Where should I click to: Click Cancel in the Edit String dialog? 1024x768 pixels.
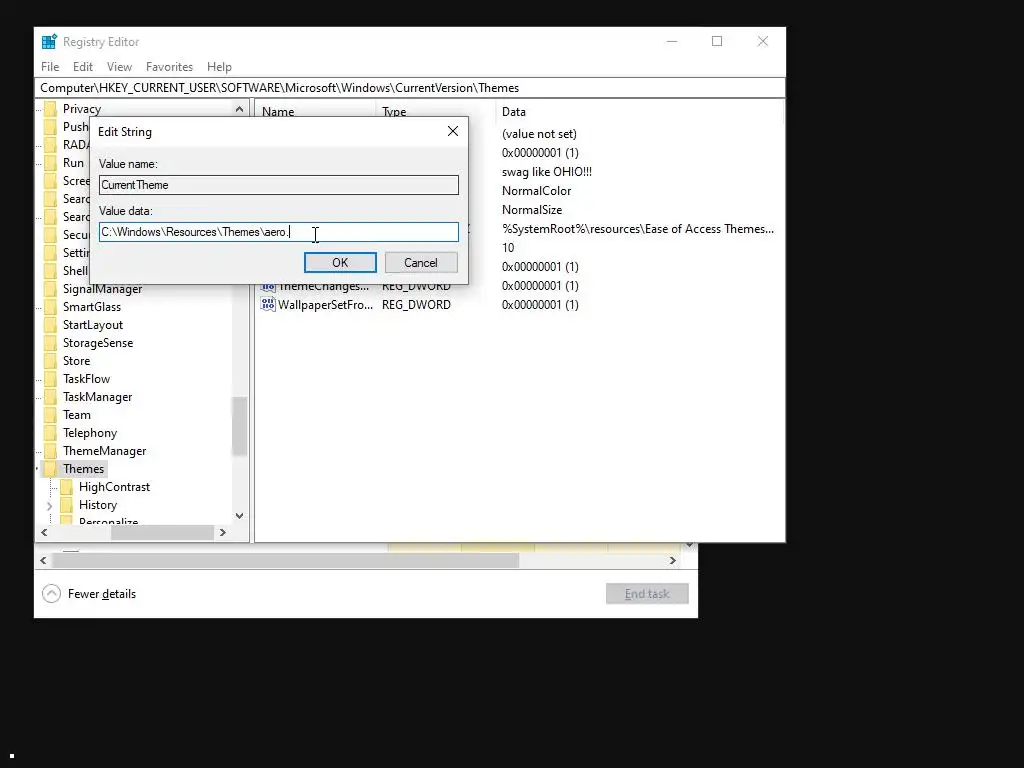click(x=421, y=263)
